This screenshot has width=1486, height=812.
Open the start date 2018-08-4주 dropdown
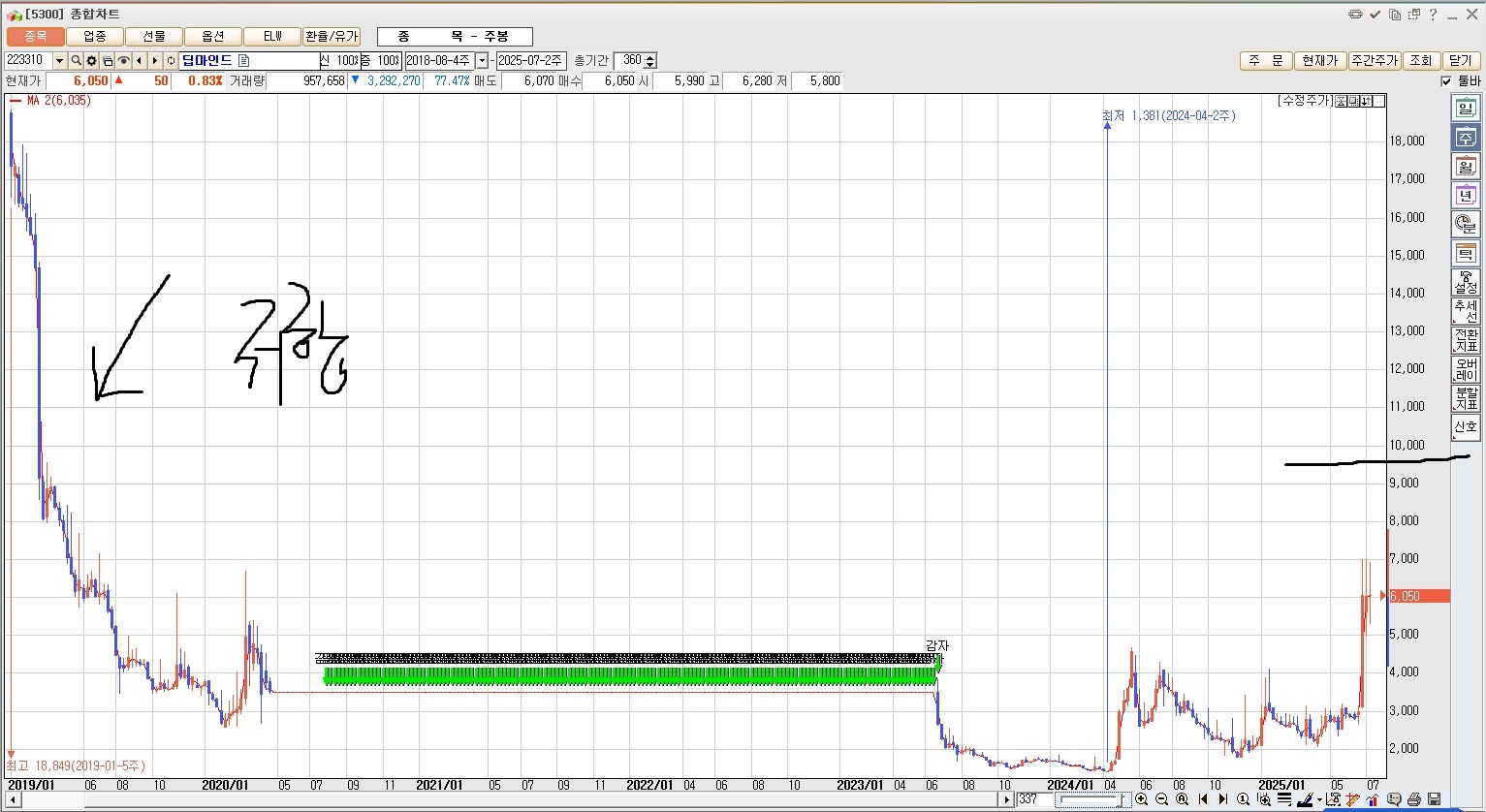click(482, 61)
